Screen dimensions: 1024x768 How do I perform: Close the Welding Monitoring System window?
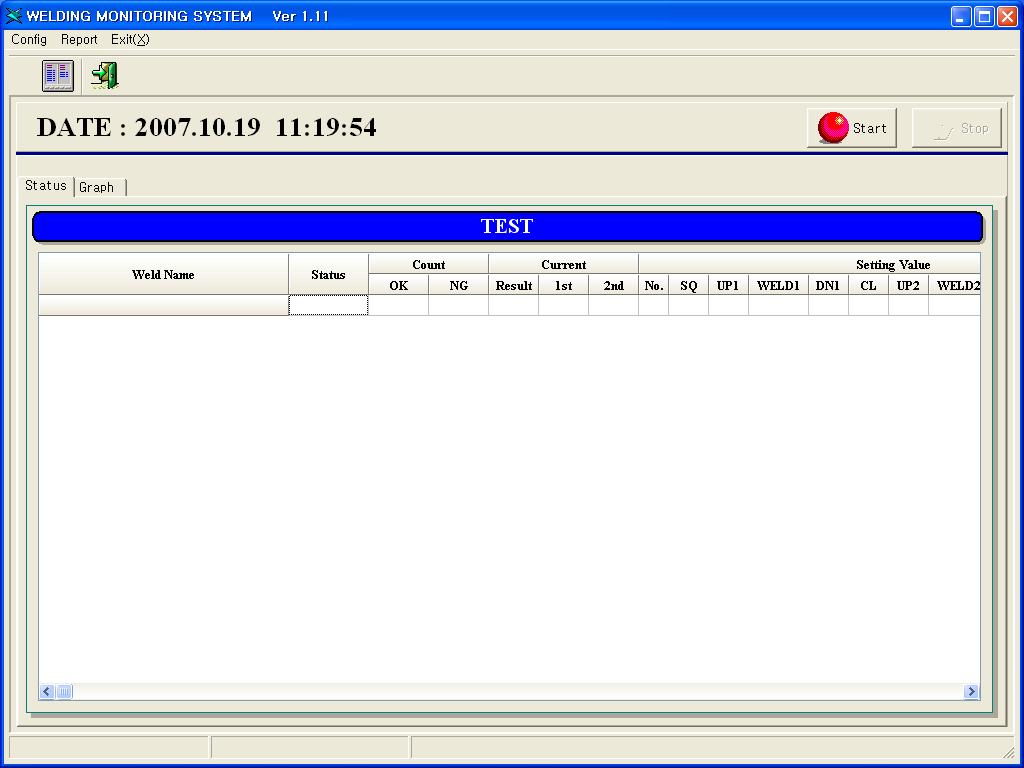click(1007, 16)
